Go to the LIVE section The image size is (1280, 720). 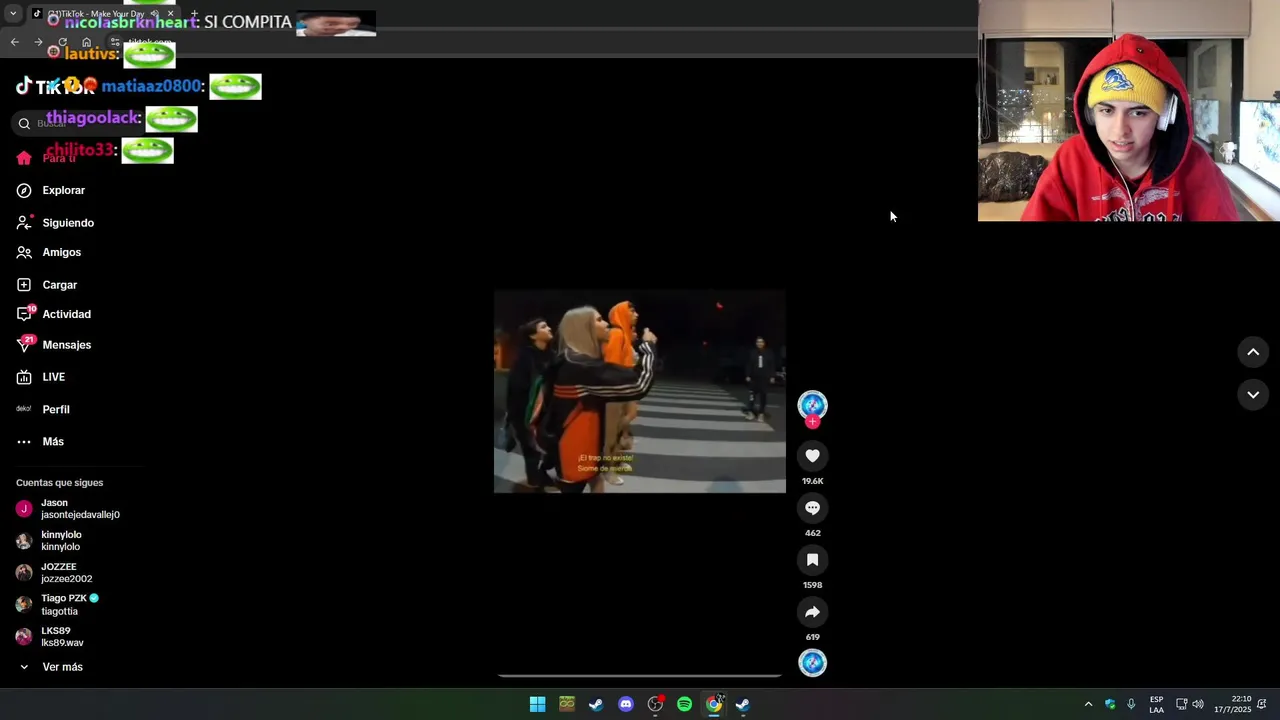click(41, 377)
